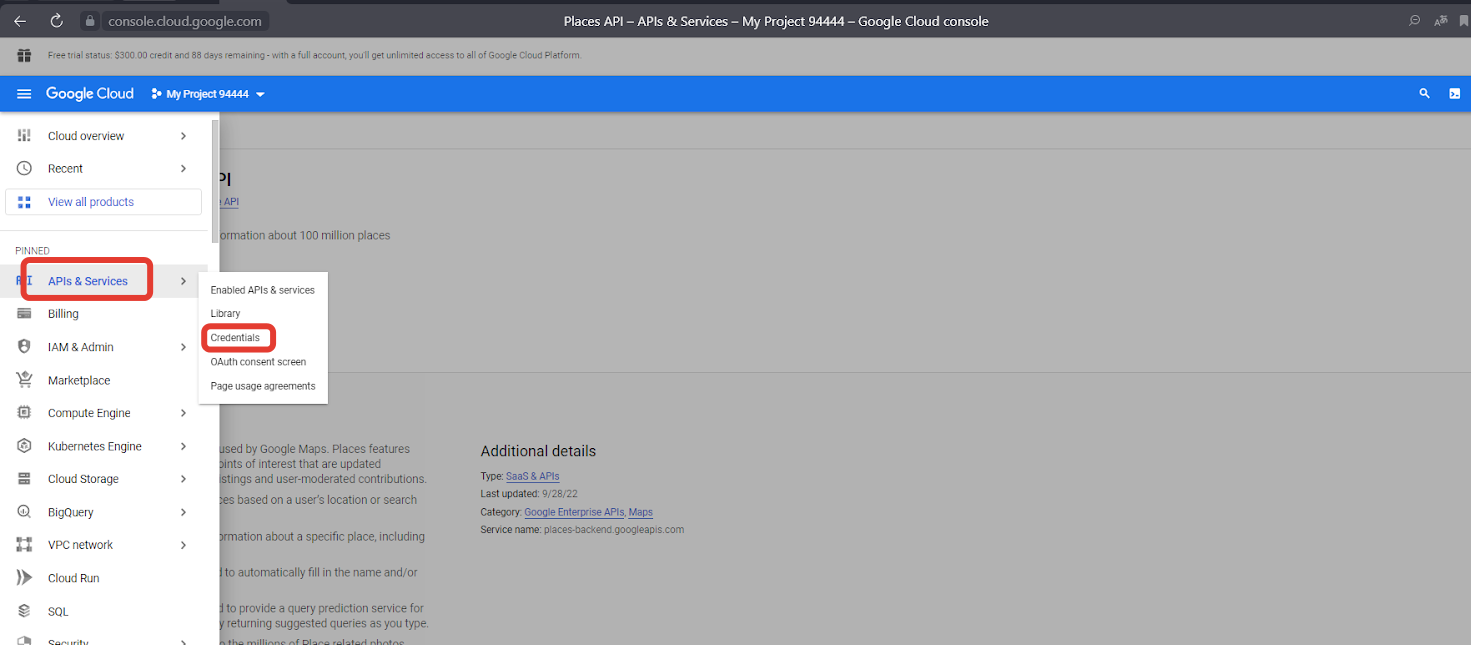Click the Compute Engine chip icon

coord(24,413)
